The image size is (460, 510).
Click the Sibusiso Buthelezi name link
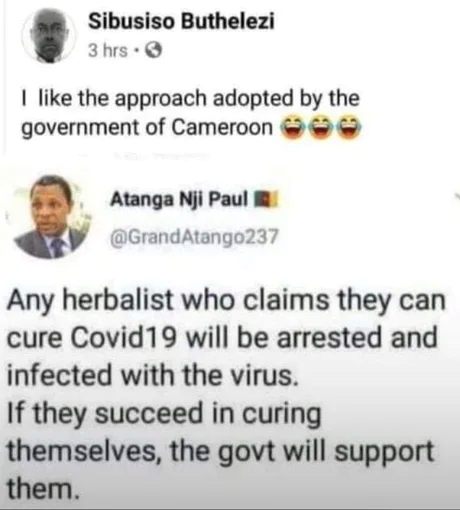(181, 22)
